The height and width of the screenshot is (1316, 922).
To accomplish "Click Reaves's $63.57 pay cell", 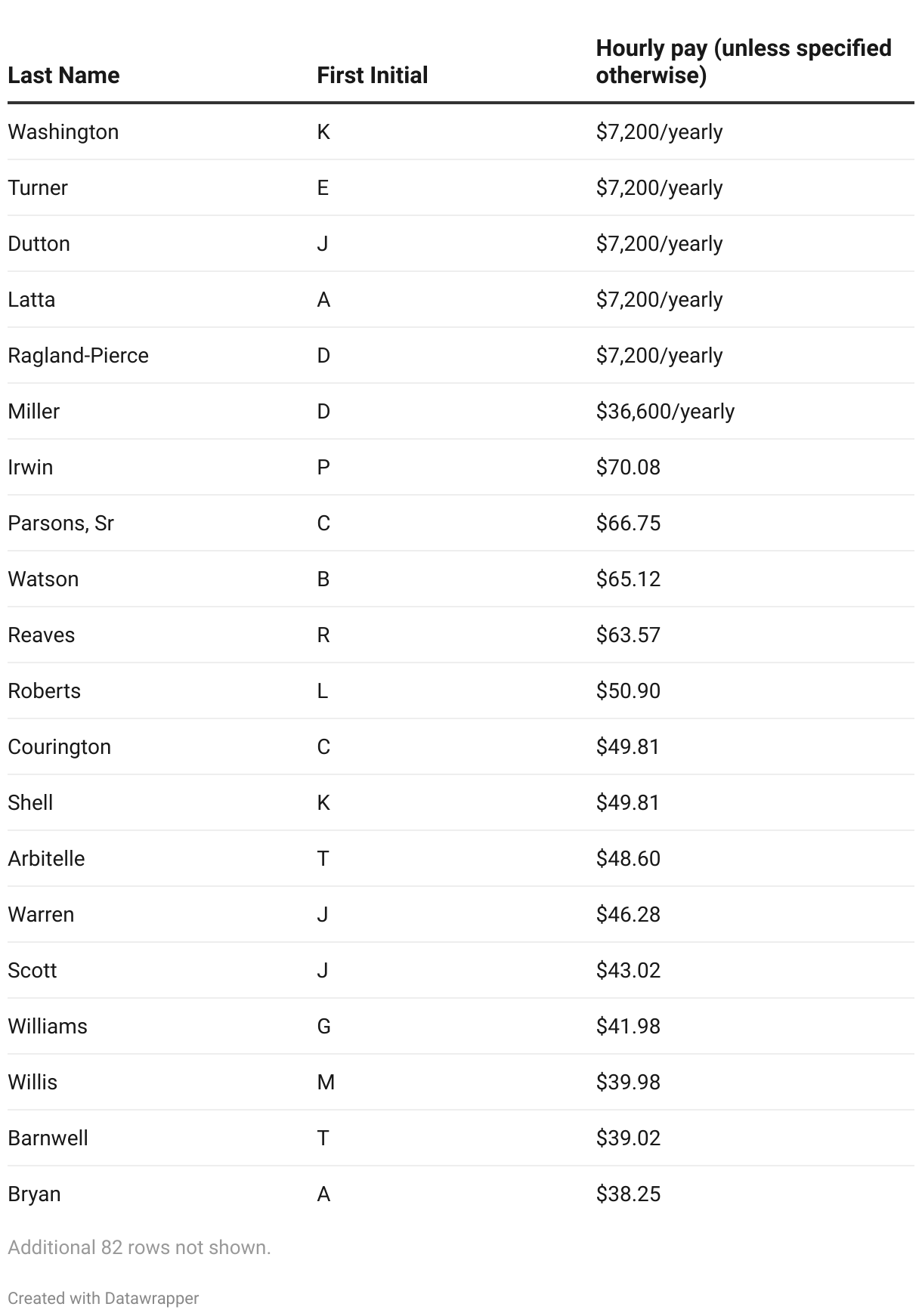I will pyautogui.click(x=628, y=635).
